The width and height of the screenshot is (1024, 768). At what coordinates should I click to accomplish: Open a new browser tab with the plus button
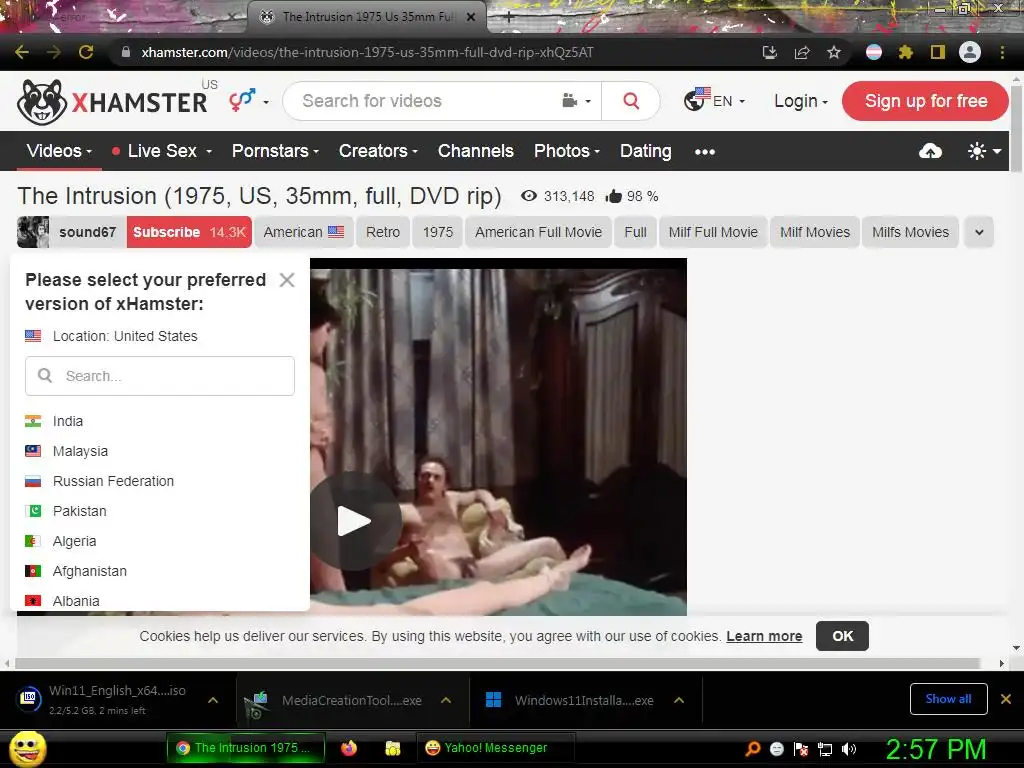pos(509,18)
